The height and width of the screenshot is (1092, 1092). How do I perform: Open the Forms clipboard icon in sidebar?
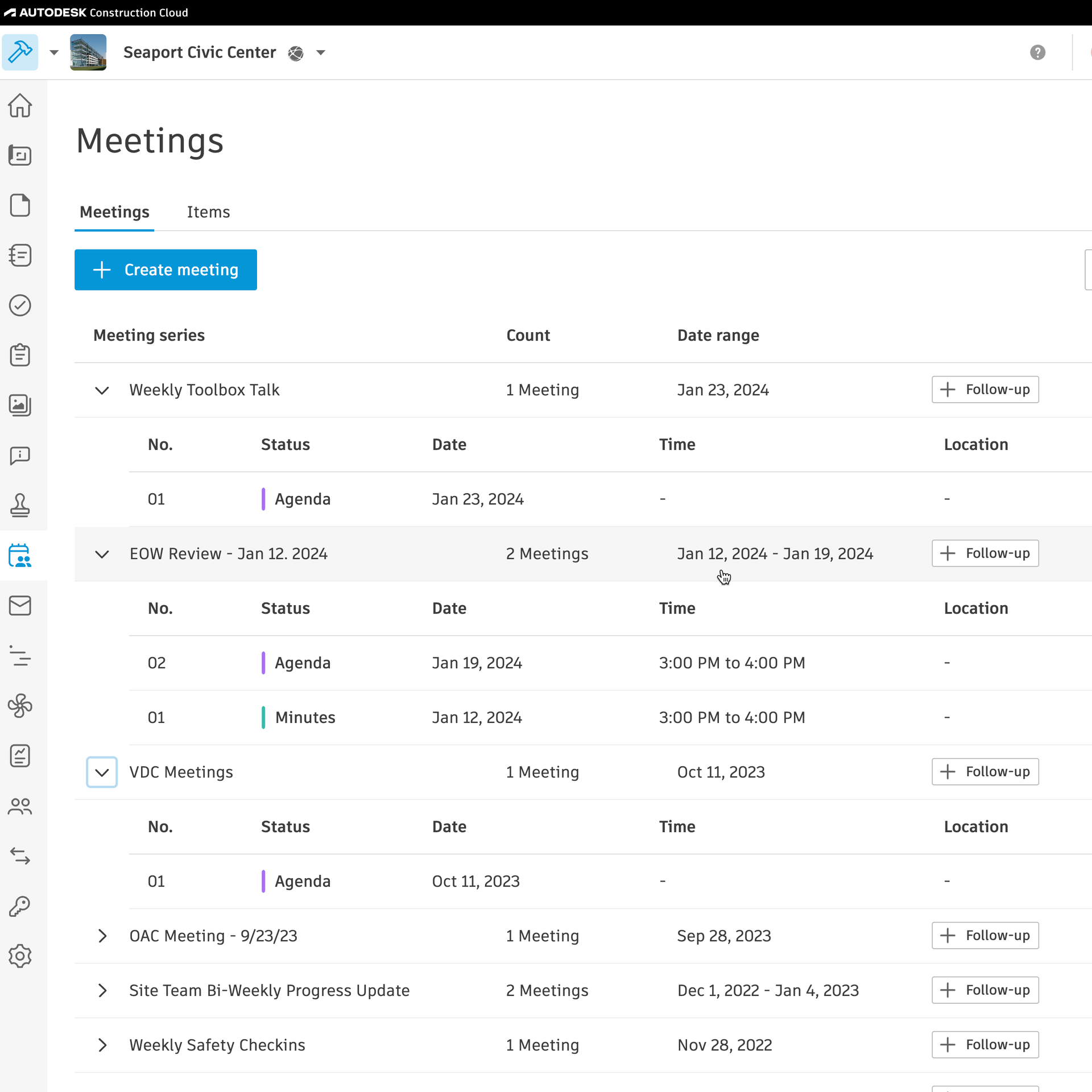click(20, 355)
